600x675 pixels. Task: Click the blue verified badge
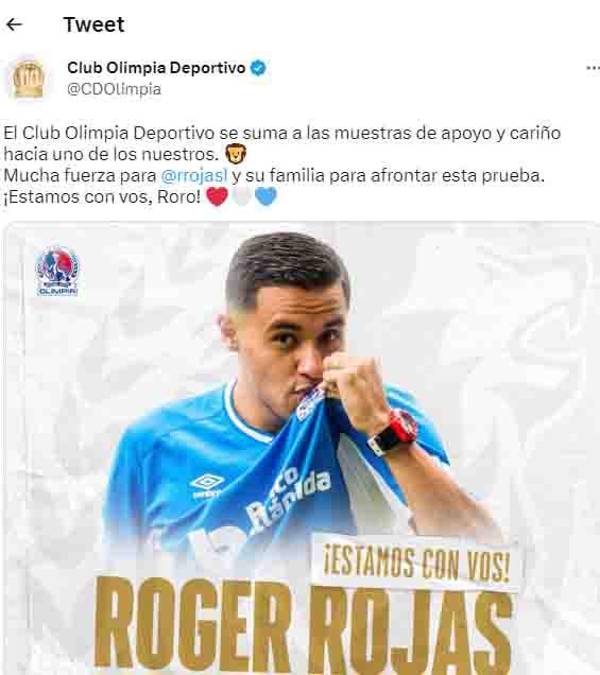[258, 68]
